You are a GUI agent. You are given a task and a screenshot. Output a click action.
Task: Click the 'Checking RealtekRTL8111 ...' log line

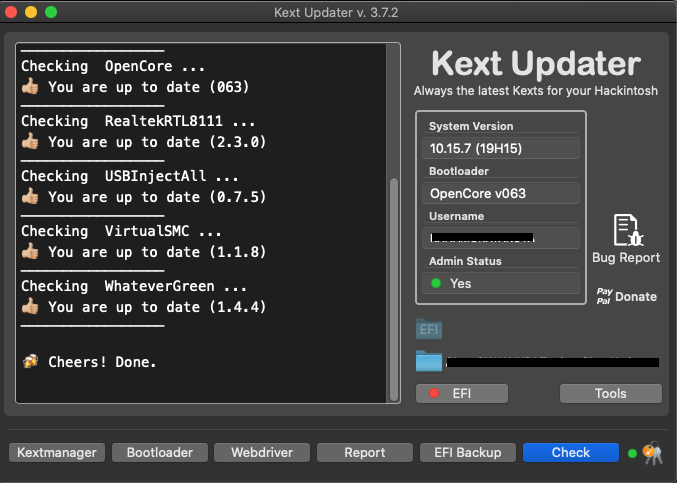pos(138,121)
